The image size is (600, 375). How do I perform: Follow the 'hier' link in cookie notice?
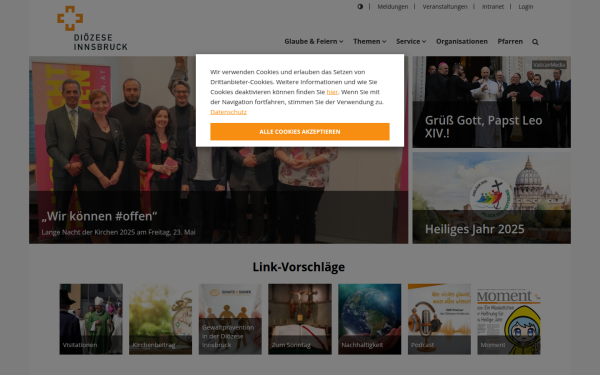tap(332, 92)
